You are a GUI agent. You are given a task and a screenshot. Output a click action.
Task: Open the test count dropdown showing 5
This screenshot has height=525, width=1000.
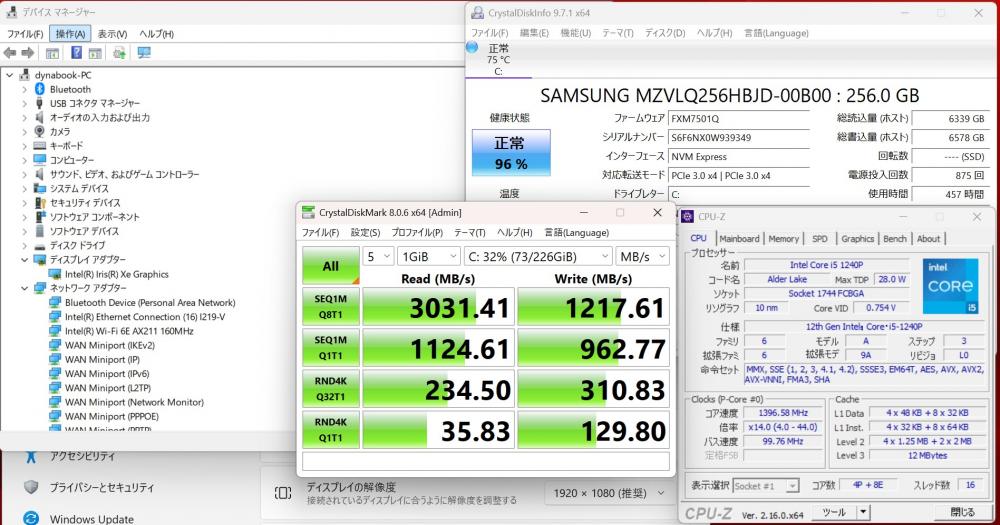click(378, 256)
